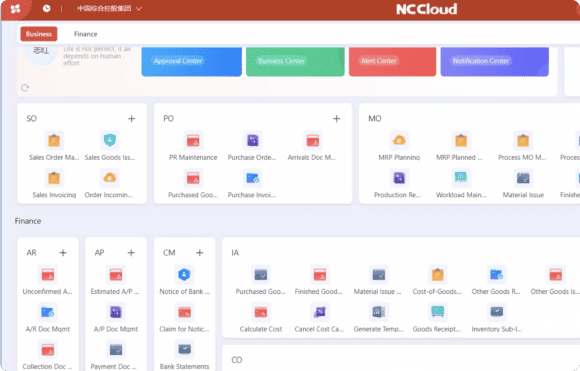Add an app to the SO group

tap(131, 119)
